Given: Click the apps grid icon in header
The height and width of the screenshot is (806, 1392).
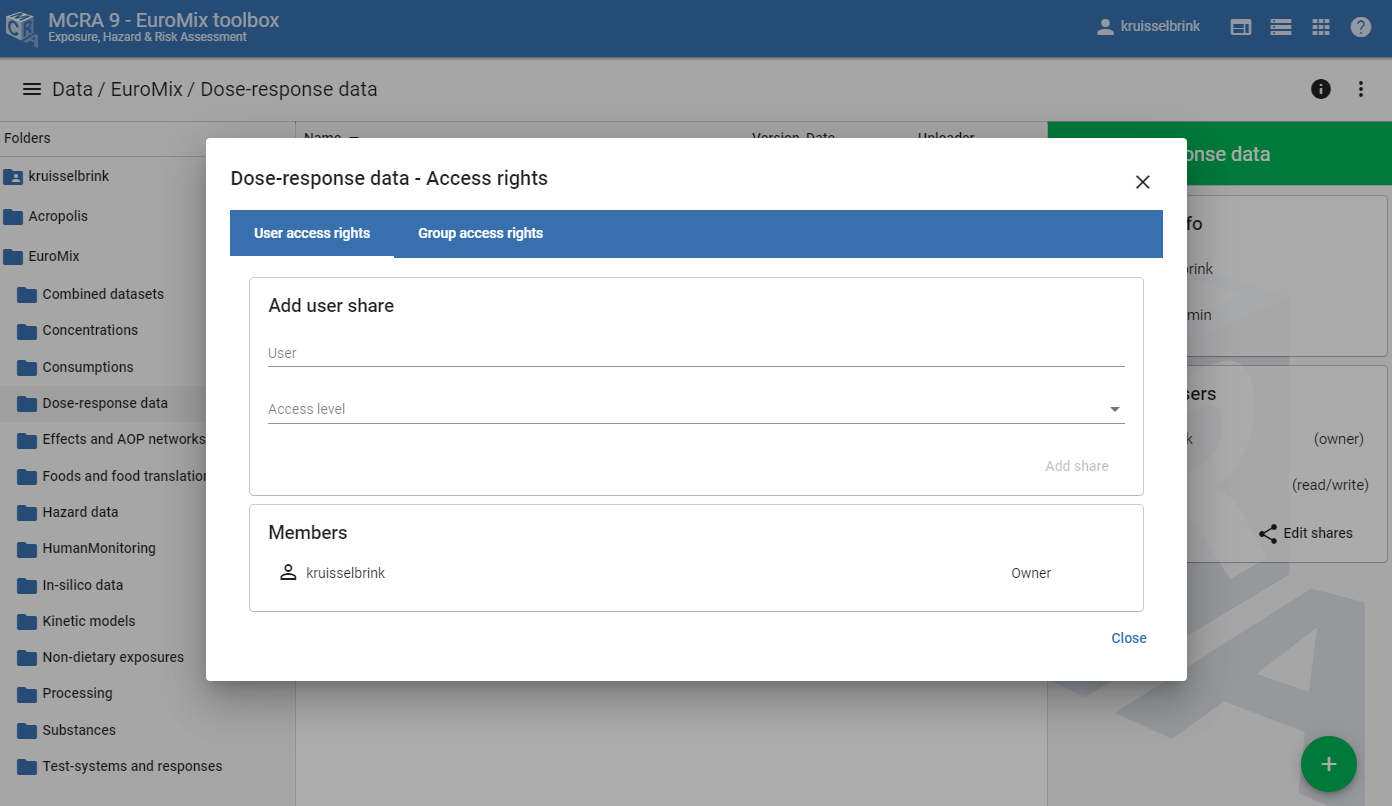Looking at the screenshot, I should (x=1320, y=27).
